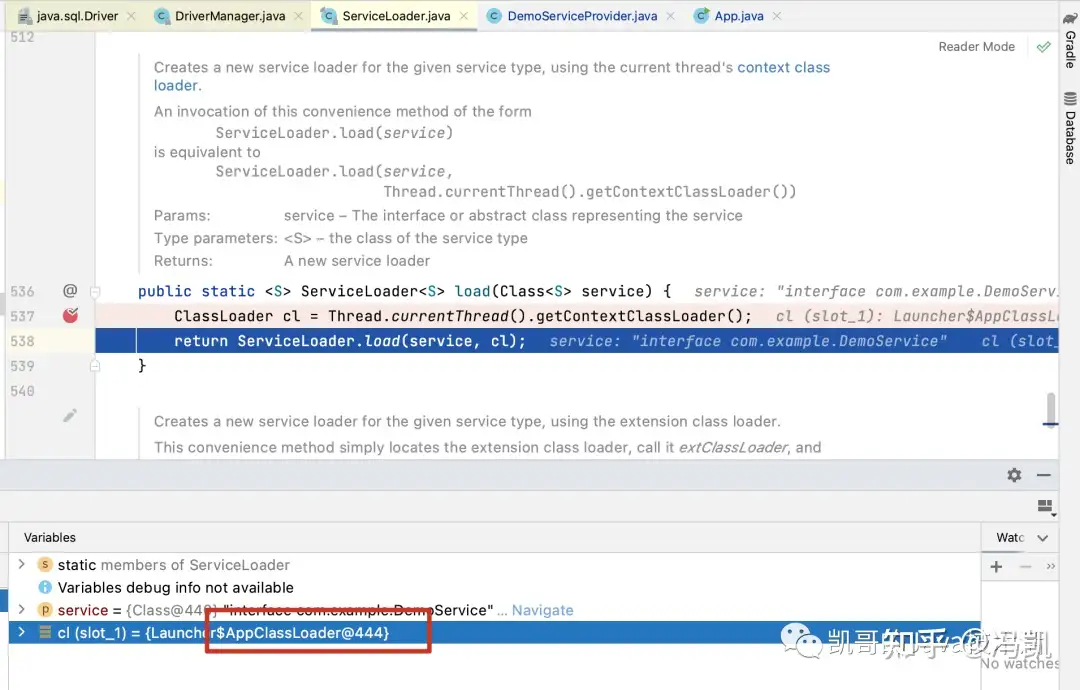Switch to the App.java tab

pos(738,16)
